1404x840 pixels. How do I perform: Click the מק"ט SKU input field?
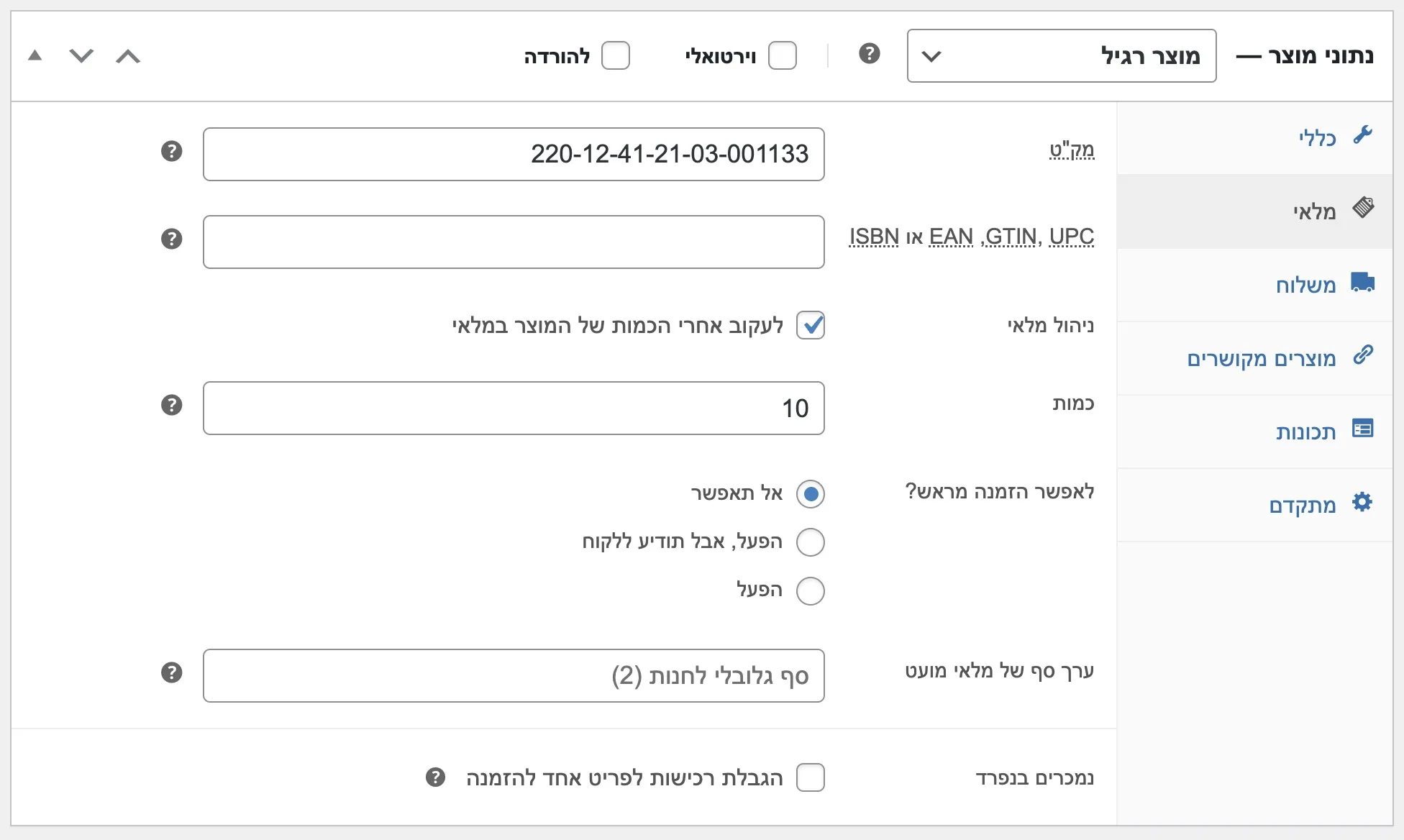(x=514, y=154)
